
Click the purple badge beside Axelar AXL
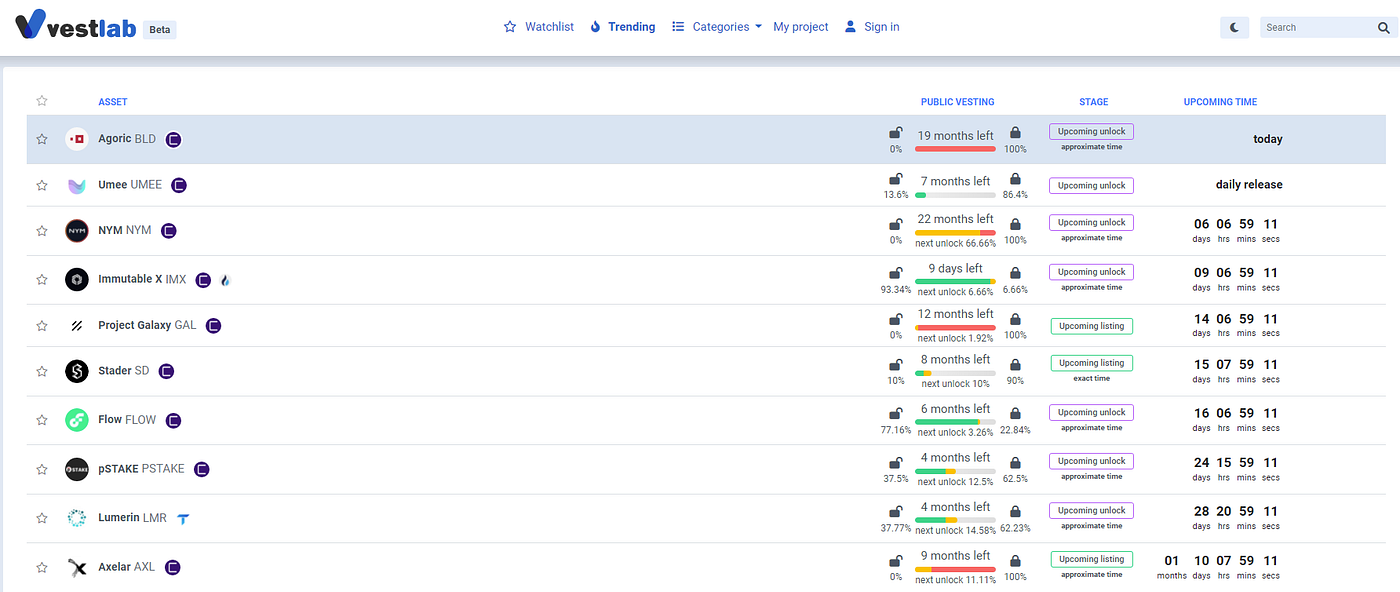click(172, 567)
